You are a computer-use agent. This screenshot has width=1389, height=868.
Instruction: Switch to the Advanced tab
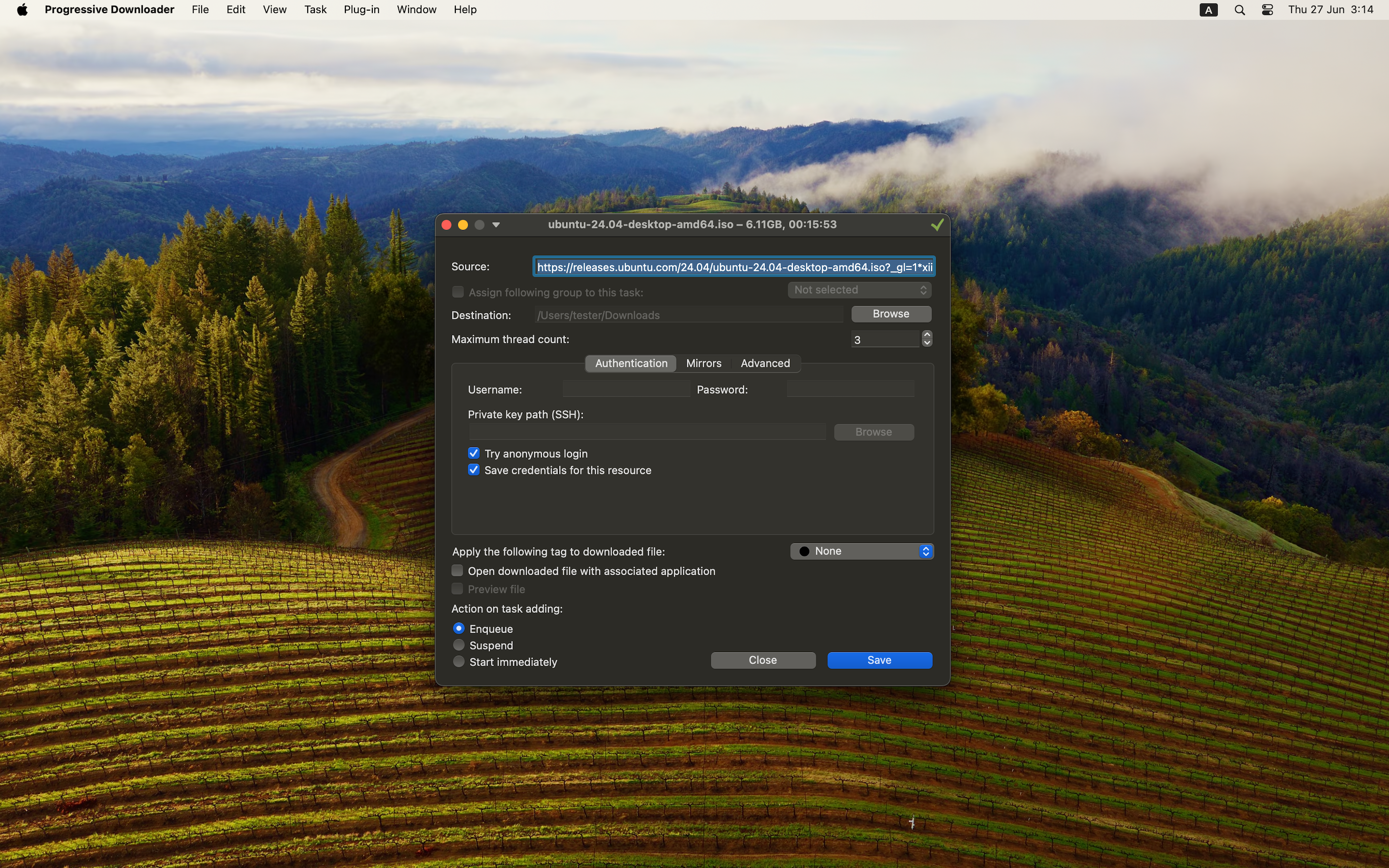(764, 364)
